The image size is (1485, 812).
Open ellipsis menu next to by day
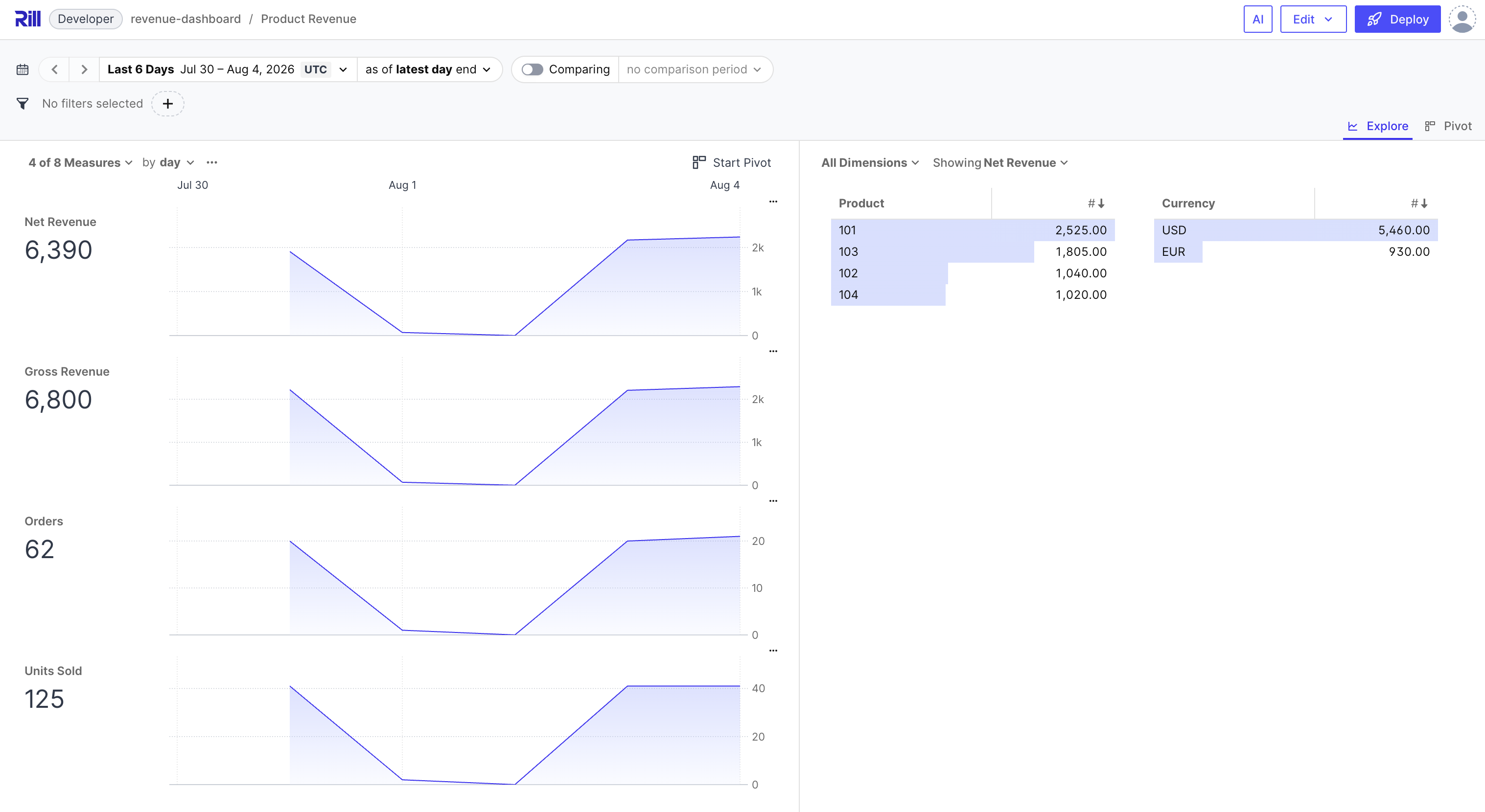coord(211,162)
